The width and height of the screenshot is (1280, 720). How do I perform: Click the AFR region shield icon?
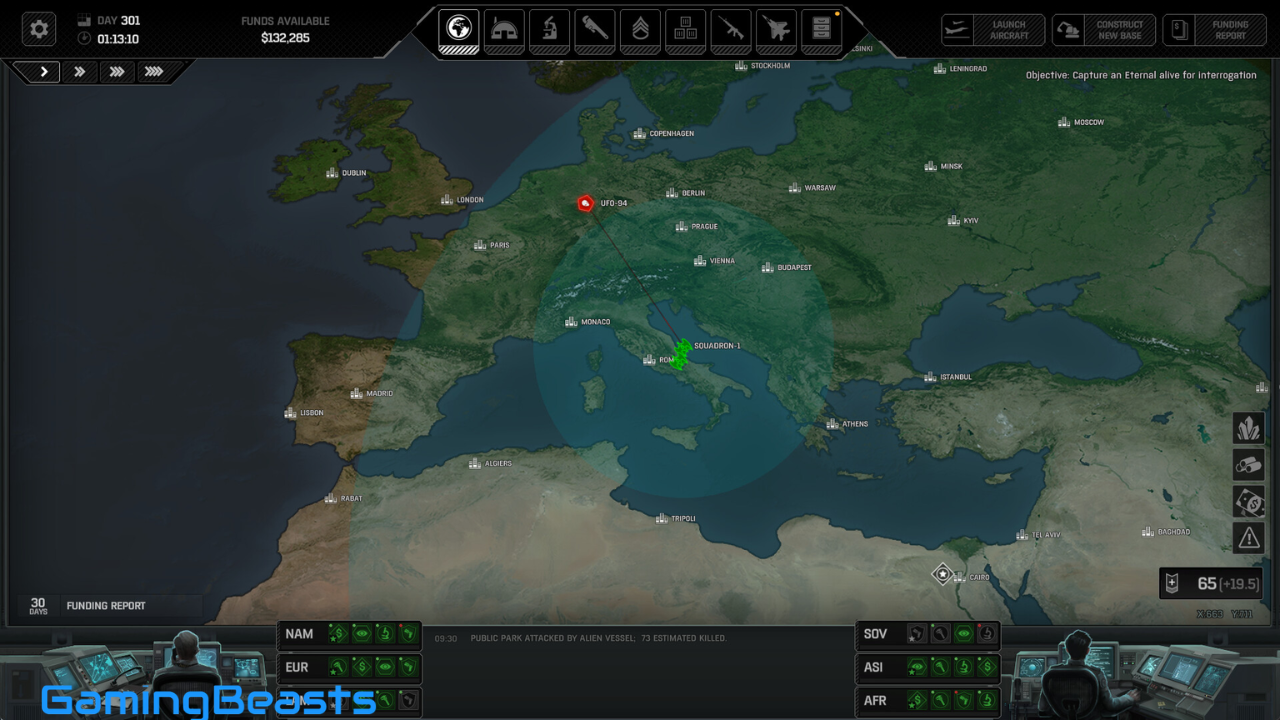(x=964, y=700)
